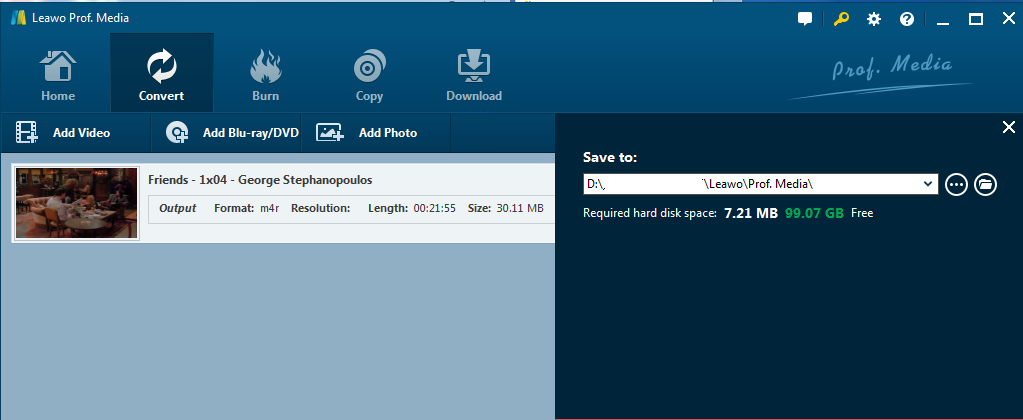Viewport: 1023px width, 420px height.
Task: Open the Burn module
Action: [x=266, y=74]
